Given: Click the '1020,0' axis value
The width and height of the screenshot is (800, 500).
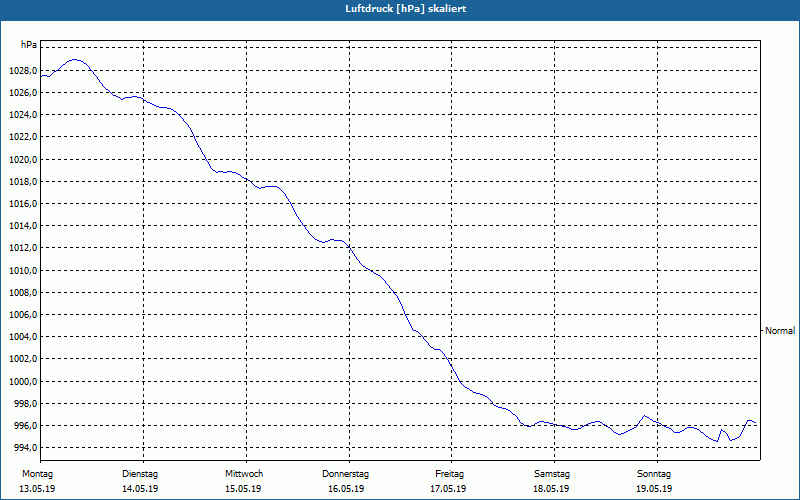Looking at the screenshot, I should tap(23, 160).
